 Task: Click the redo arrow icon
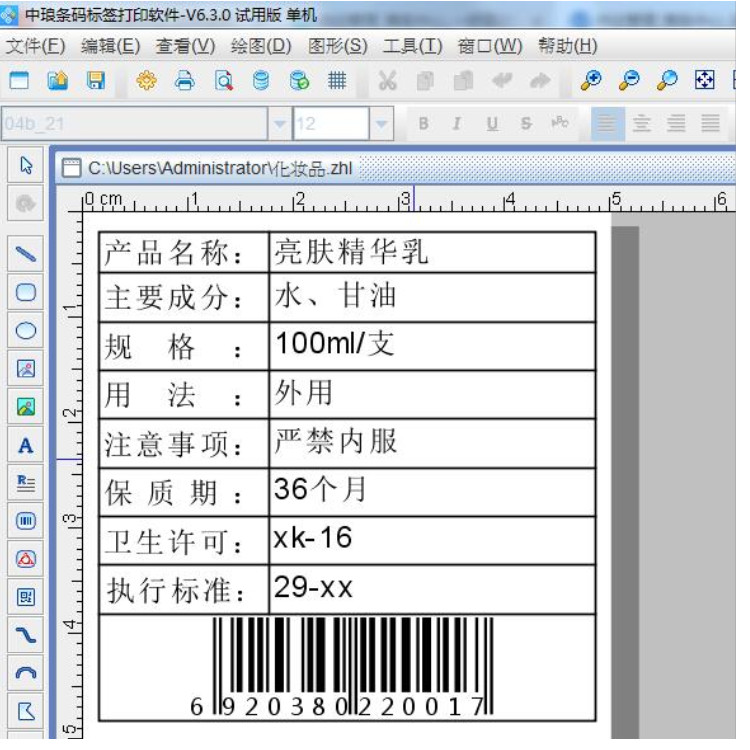(x=540, y=80)
